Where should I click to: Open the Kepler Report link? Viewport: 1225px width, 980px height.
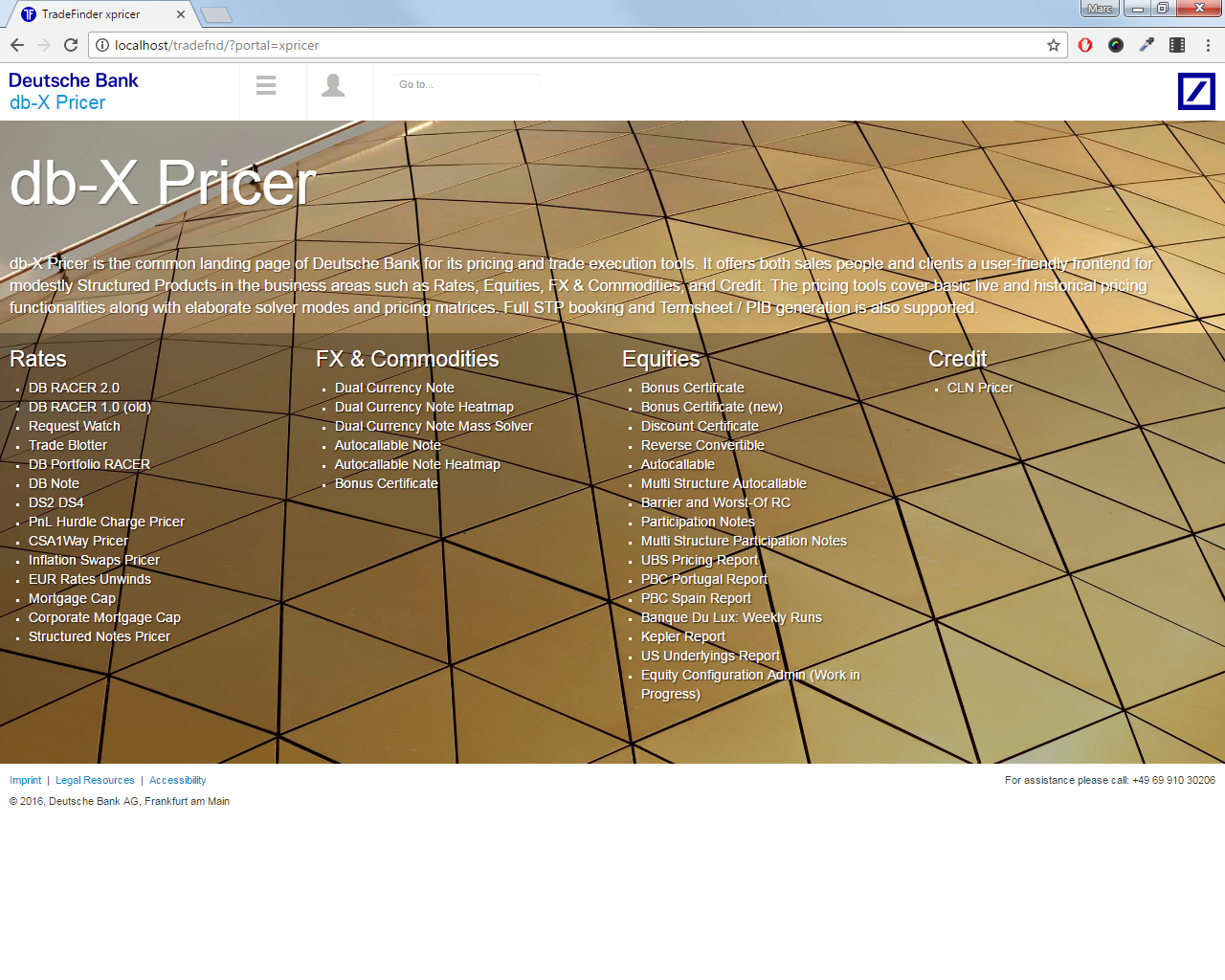click(x=683, y=636)
